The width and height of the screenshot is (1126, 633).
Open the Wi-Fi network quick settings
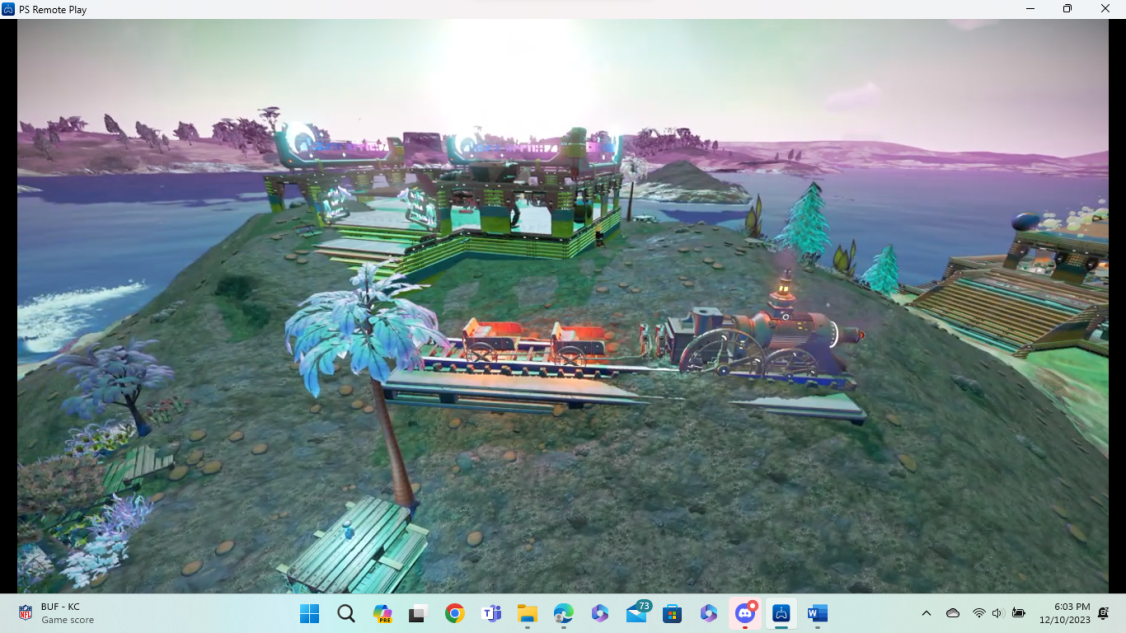click(x=978, y=613)
